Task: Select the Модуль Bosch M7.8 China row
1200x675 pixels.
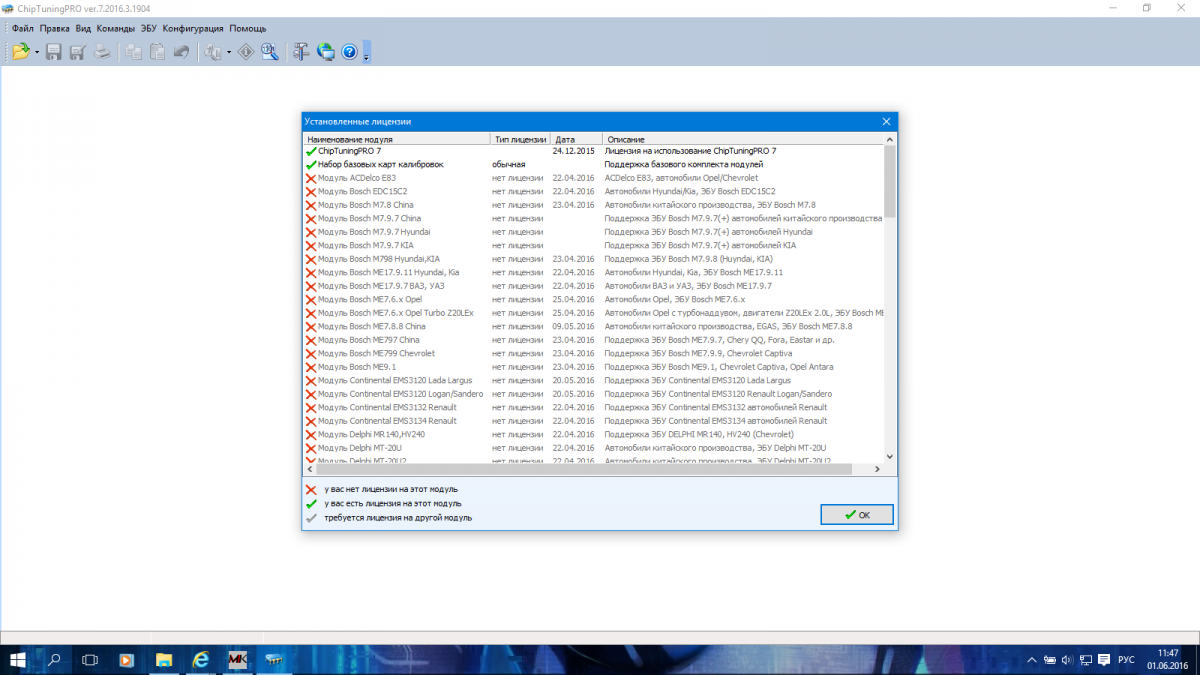Action: 594,204
